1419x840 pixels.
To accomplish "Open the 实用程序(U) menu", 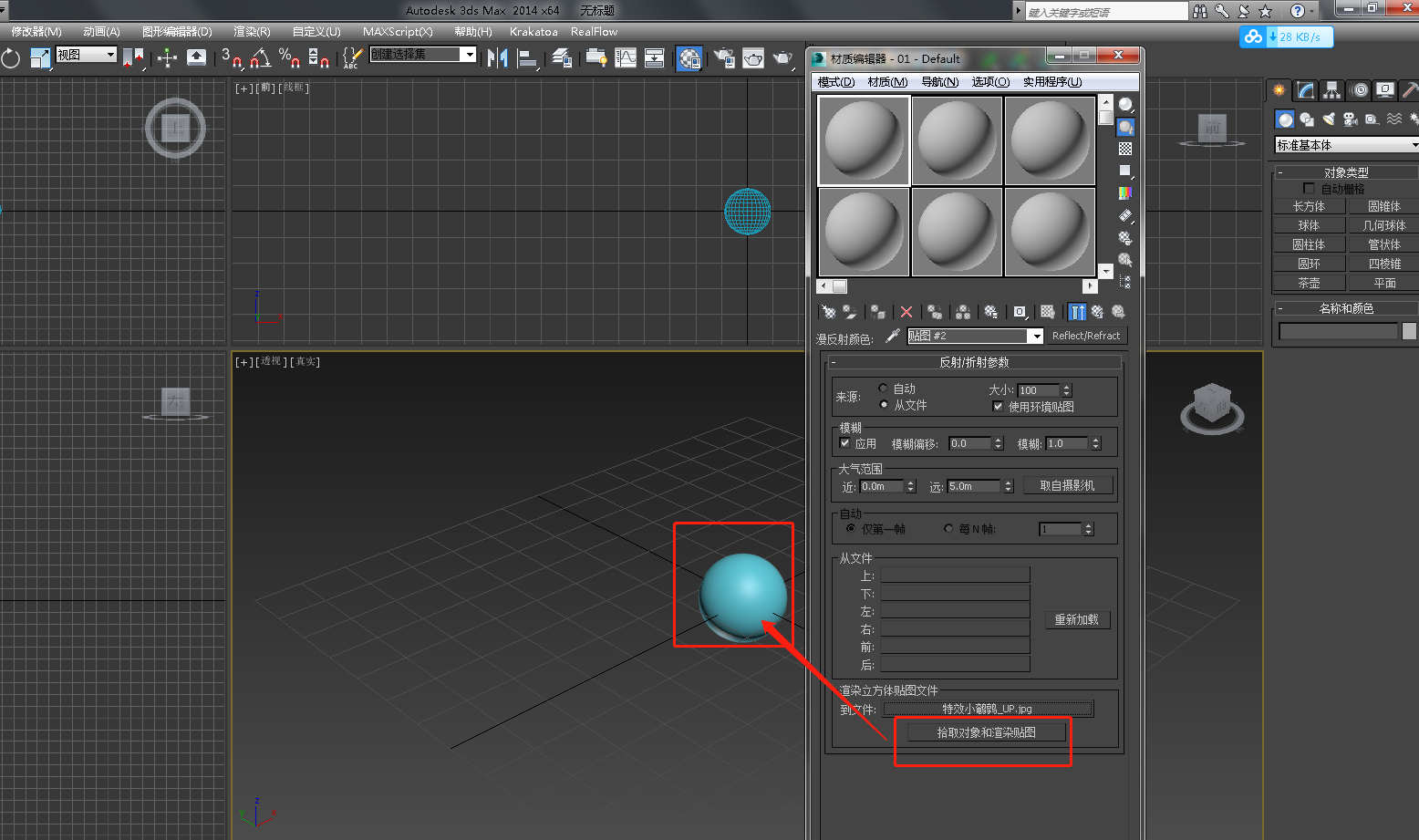I will pyautogui.click(x=1052, y=82).
